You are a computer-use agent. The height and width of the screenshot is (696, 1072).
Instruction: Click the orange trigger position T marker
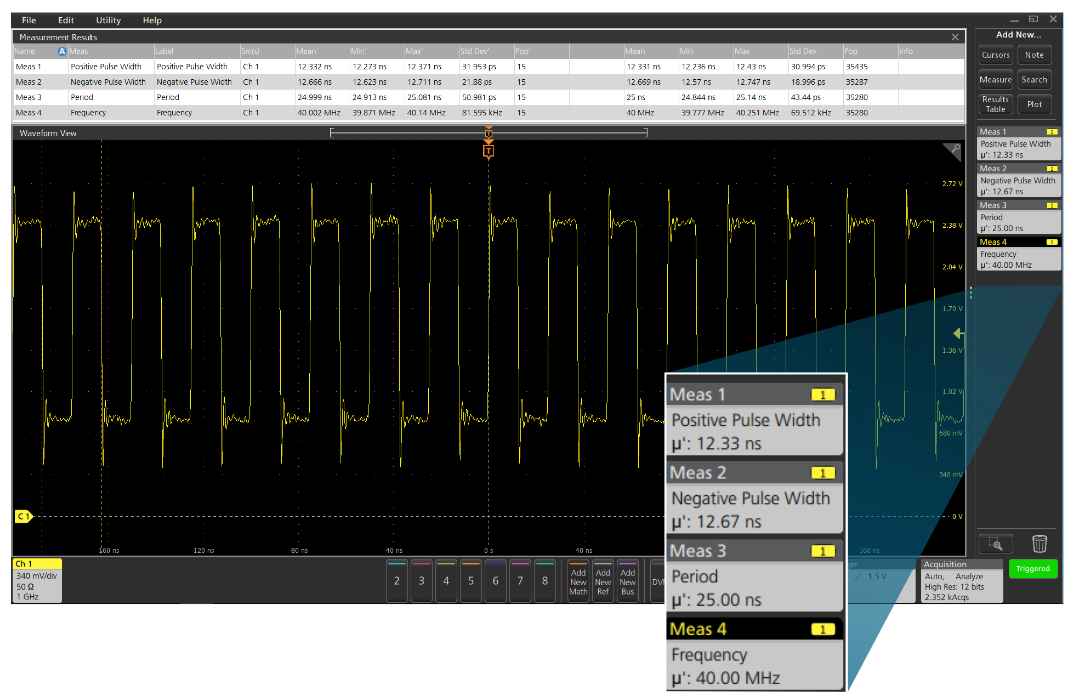click(x=488, y=151)
